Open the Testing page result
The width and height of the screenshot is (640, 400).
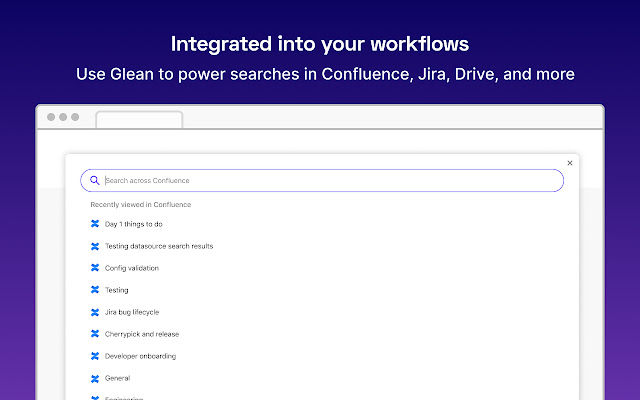click(116, 290)
